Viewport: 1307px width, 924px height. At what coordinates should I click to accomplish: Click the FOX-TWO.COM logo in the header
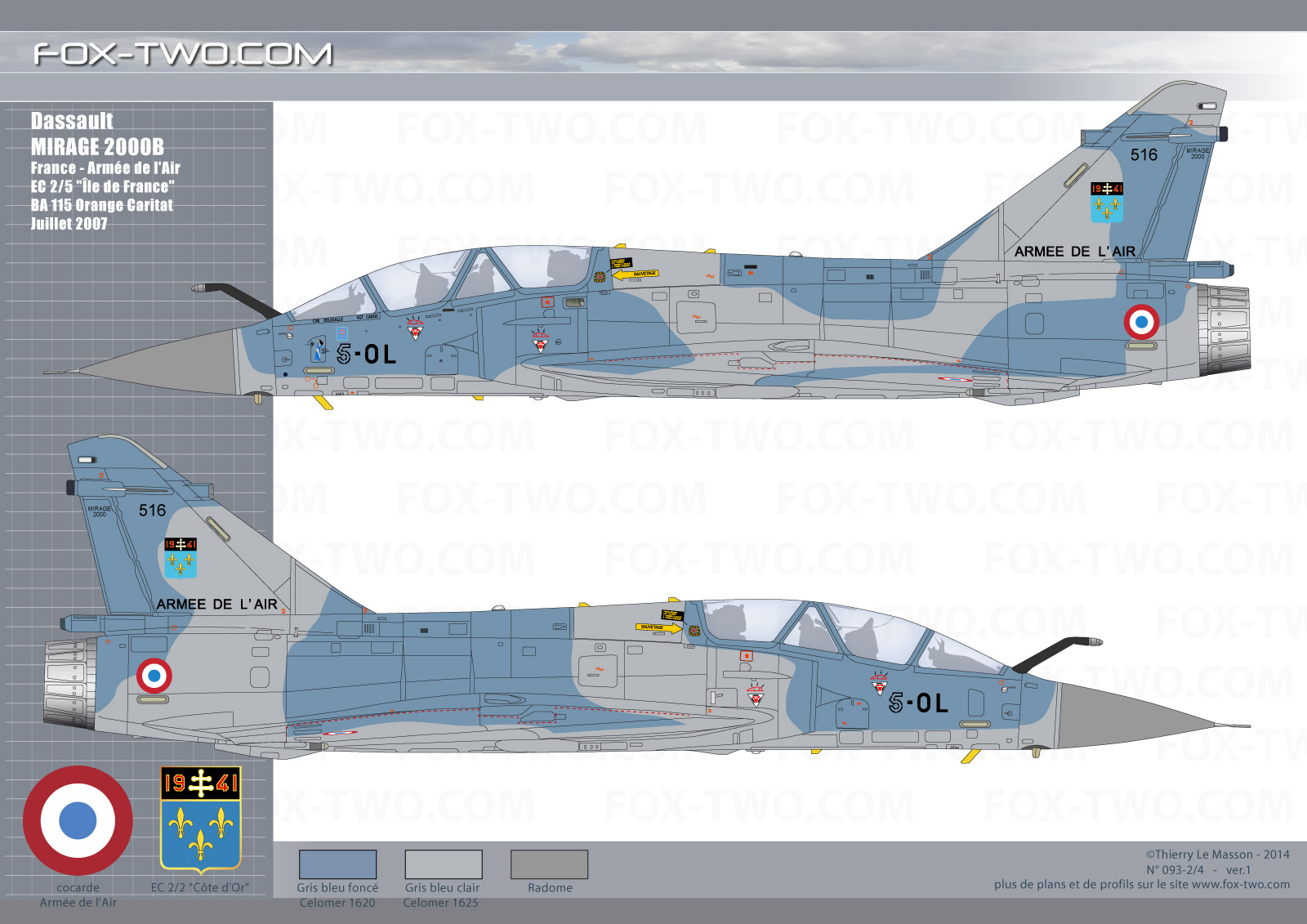tap(183, 54)
